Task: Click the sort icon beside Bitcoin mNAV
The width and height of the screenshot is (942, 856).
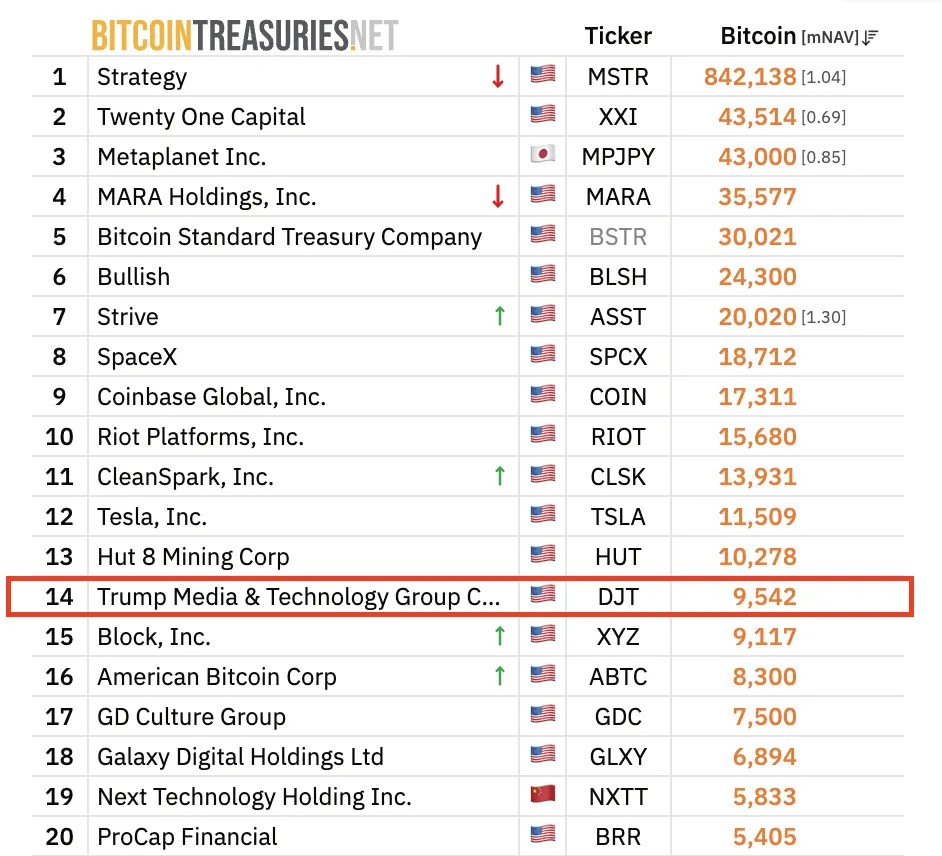Action: (870, 37)
